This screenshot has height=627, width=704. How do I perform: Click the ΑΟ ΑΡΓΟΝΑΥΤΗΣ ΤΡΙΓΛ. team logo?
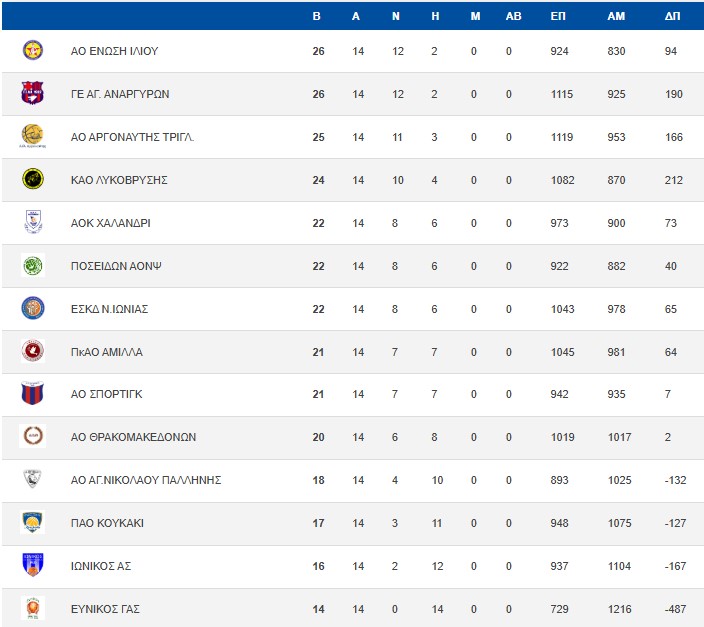[33, 136]
